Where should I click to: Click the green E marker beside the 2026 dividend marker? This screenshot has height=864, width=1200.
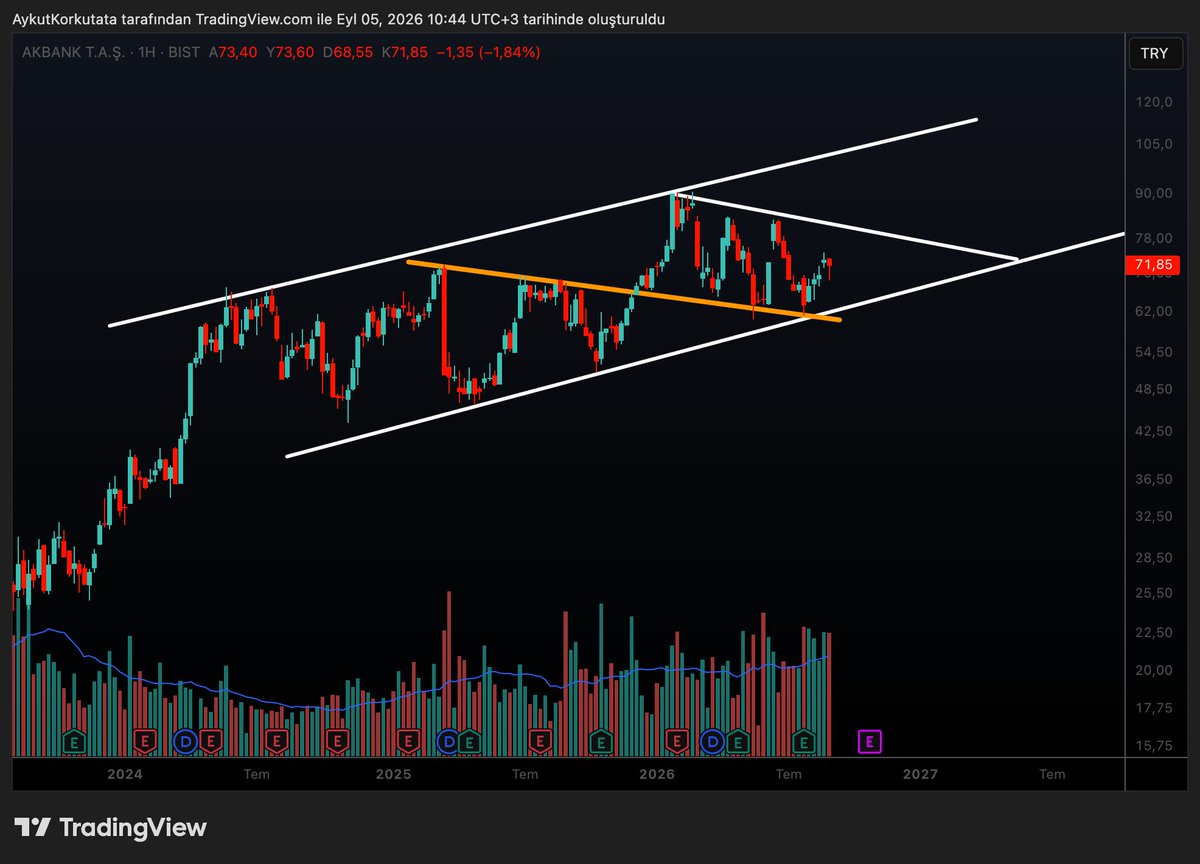click(738, 741)
